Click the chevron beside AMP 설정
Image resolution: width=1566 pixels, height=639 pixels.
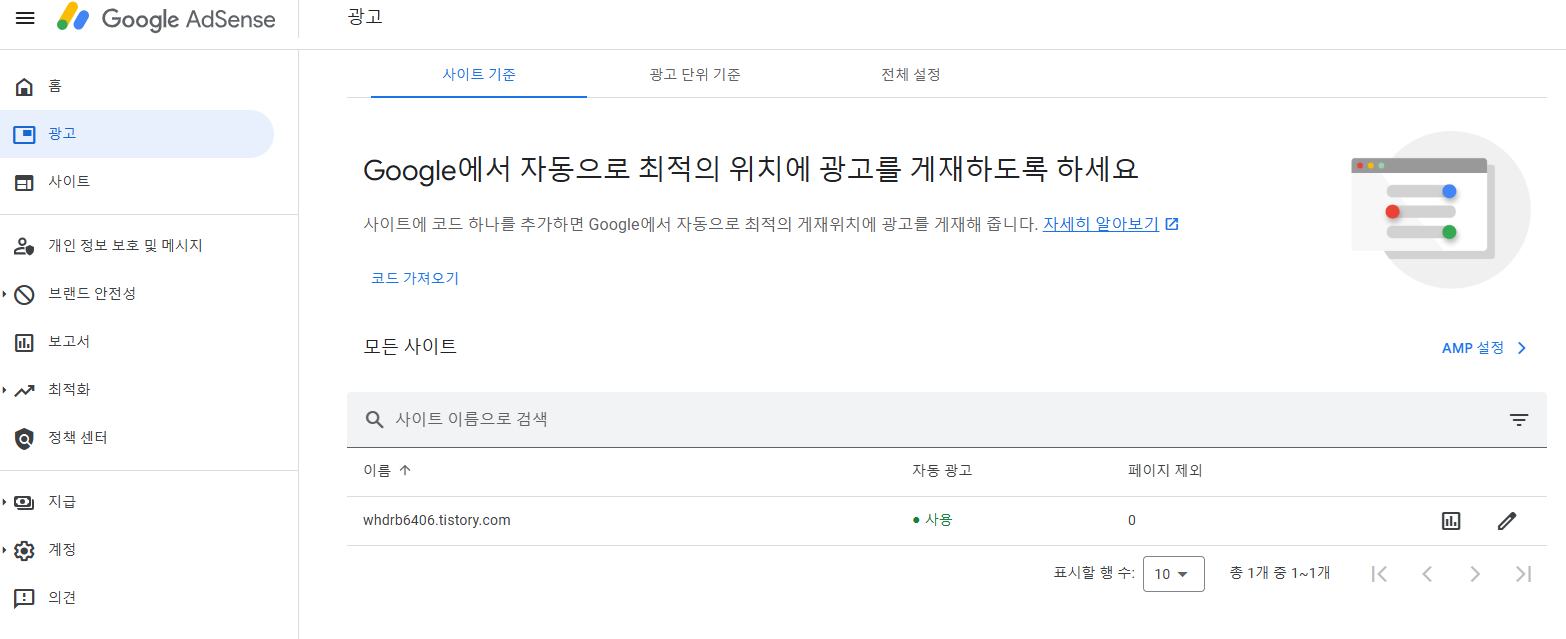click(1521, 348)
